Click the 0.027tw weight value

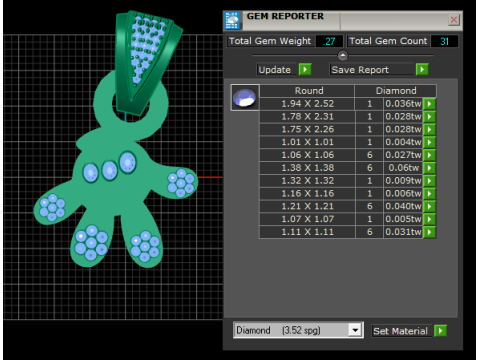(x=403, y=155)
